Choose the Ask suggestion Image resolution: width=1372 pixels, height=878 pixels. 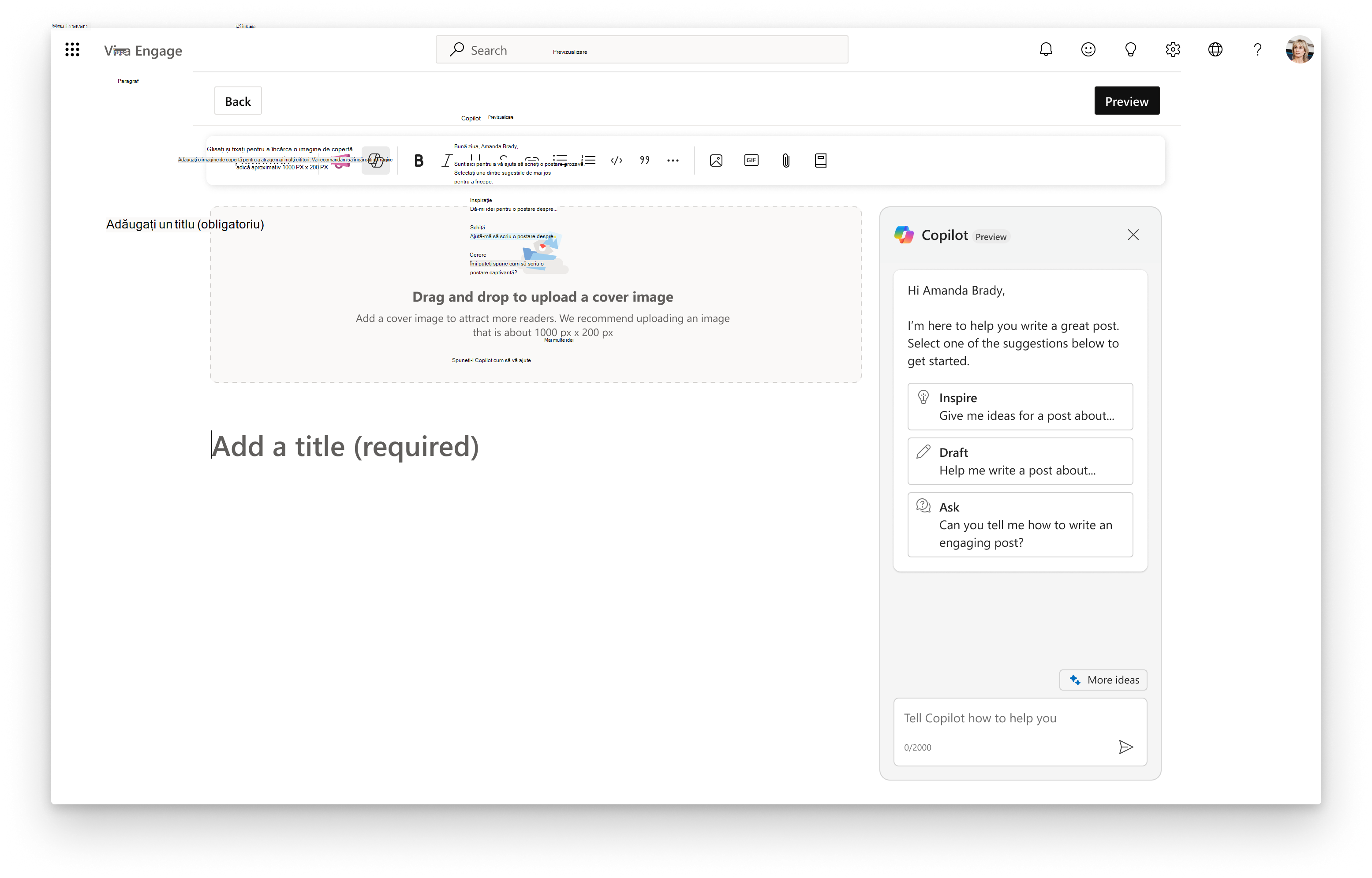coord(1020,524)
